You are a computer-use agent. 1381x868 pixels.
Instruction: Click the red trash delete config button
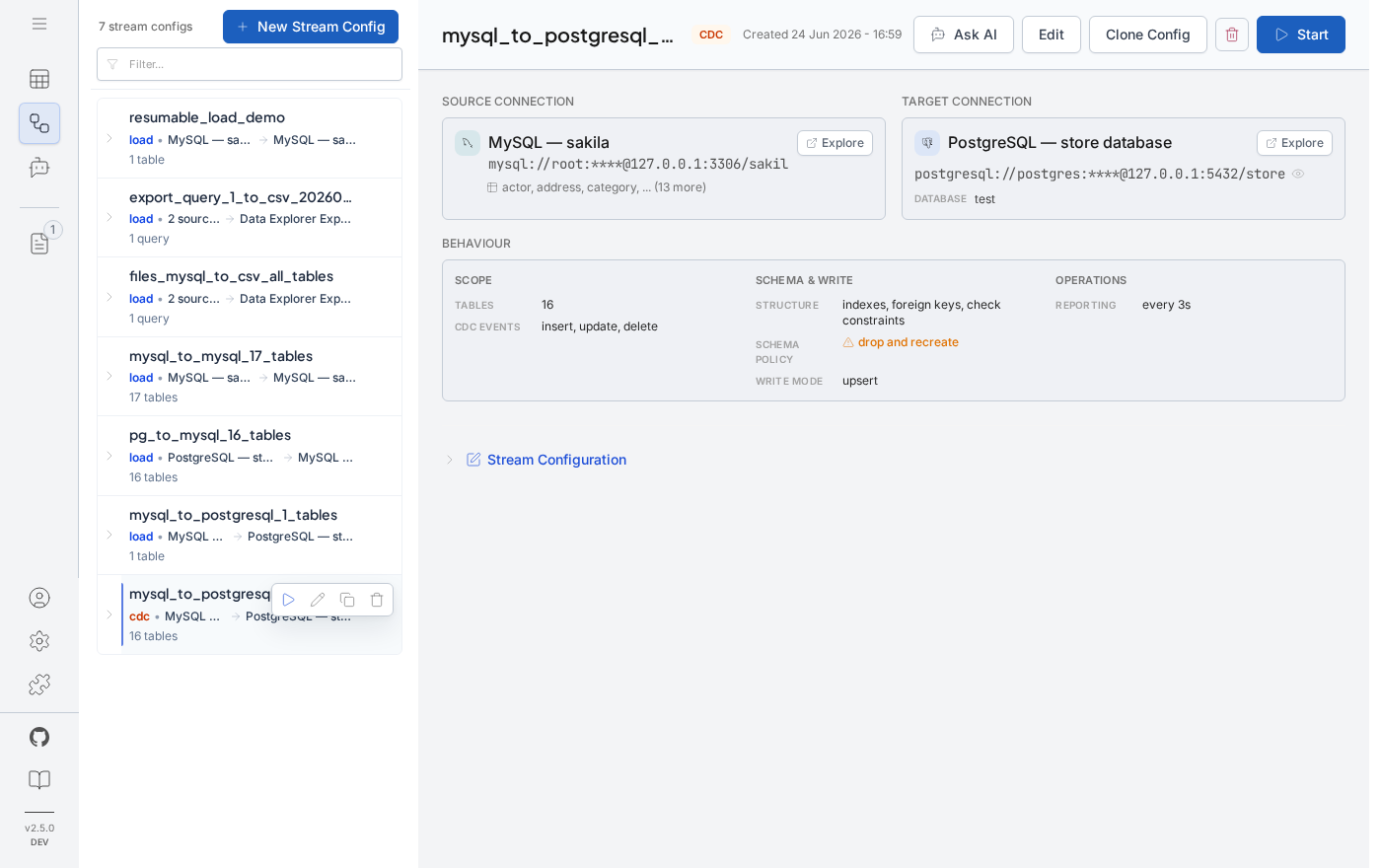[1232, 35]
